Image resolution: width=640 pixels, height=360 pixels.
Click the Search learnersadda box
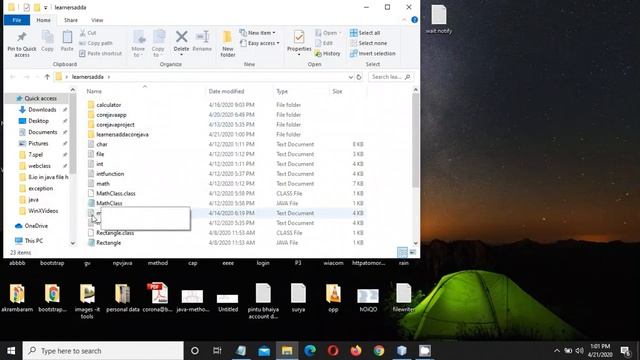[391, 77]
